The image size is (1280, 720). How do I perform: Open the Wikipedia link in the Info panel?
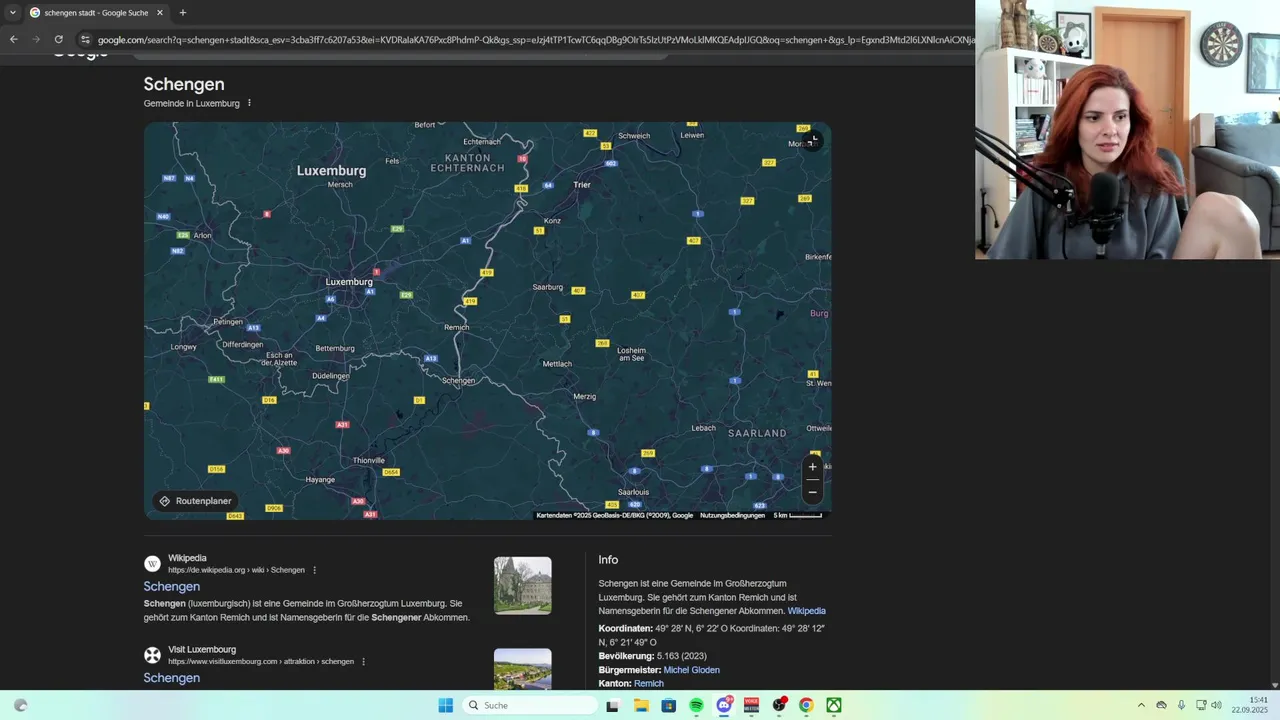coord(806,611)
